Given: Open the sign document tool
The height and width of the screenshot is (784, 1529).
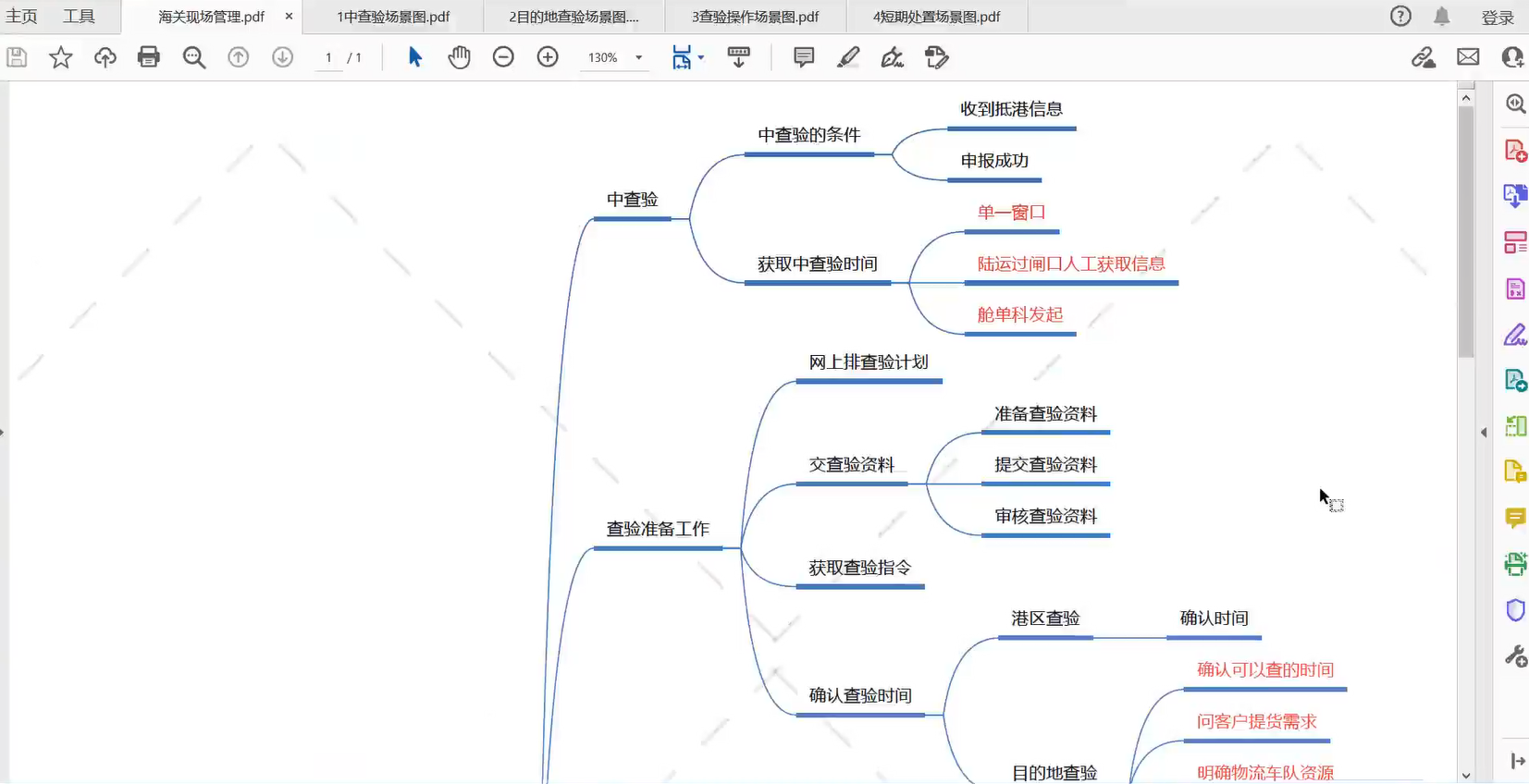Looking at the screenshot, I should click(x=893, y=57).
